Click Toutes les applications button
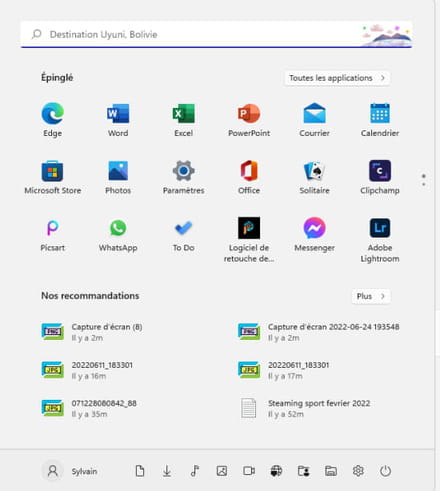440x491 pixels. (x=337, y=78)
